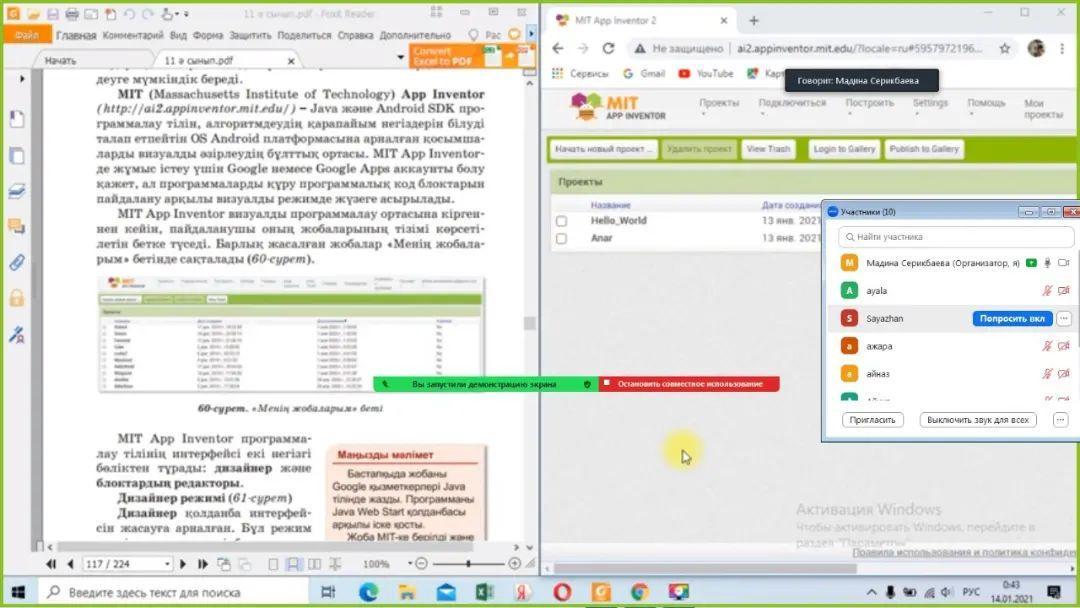The image size is (1080, 608).
Task: Open the pages thumbnails panel in Foxit sidebar
Action: [x=17, y=156]
